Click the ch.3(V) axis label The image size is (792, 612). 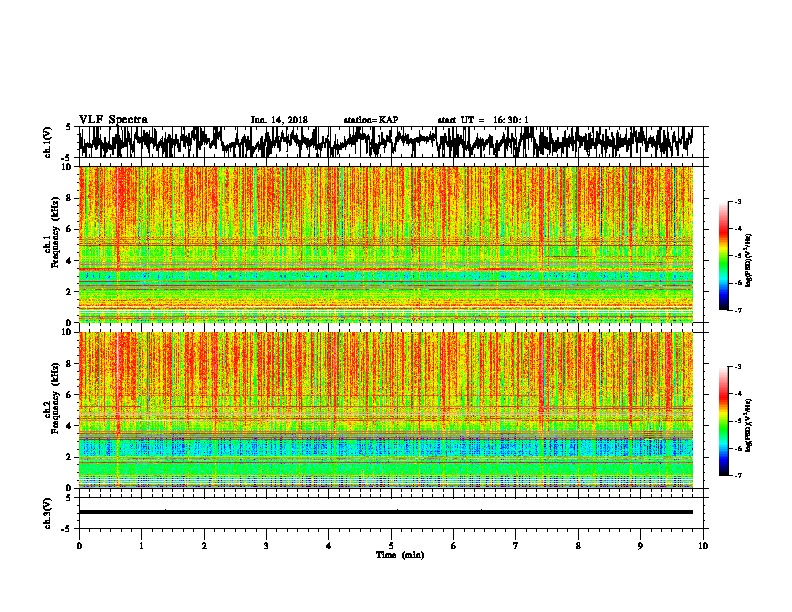(48, 513)
